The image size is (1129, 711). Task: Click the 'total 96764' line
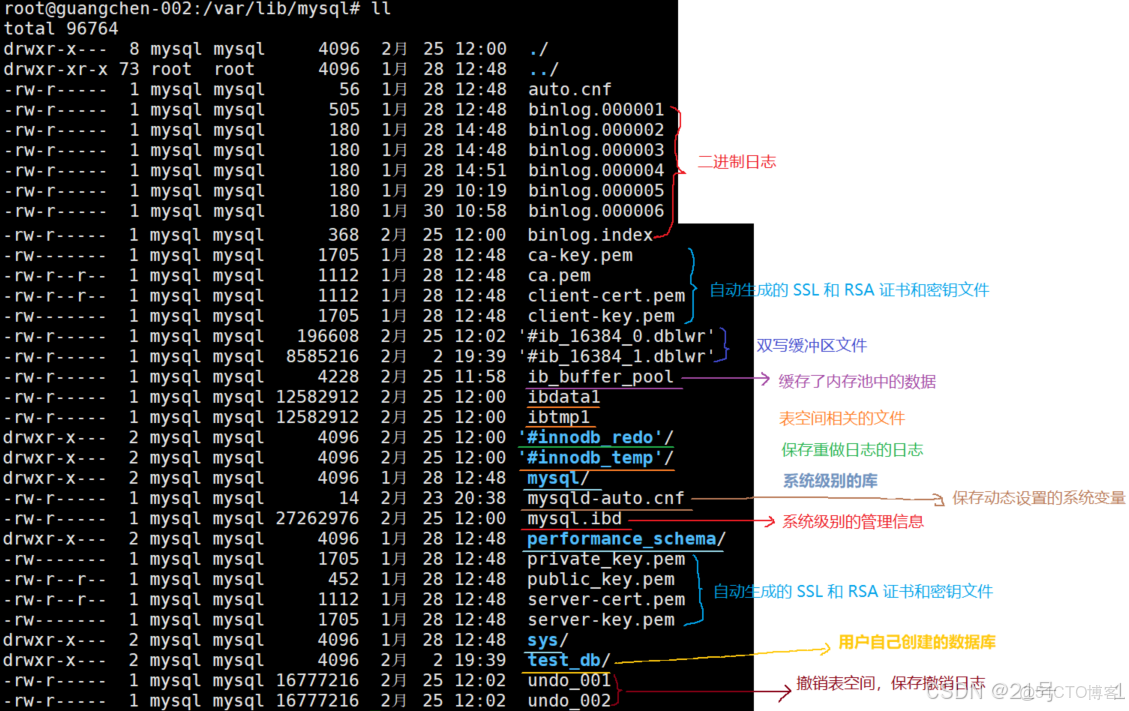[x=60, y=28]
